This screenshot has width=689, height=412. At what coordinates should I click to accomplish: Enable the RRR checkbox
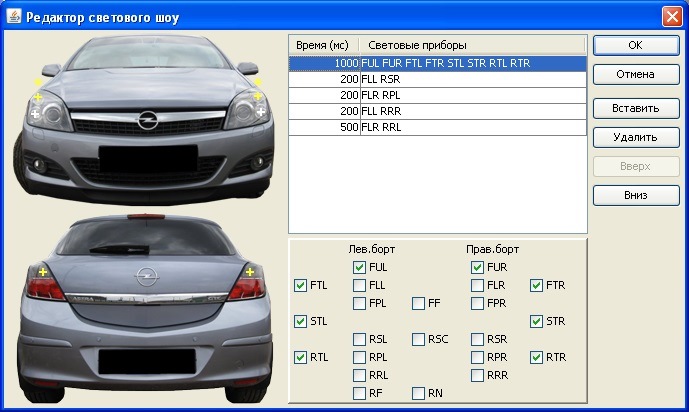477,375
